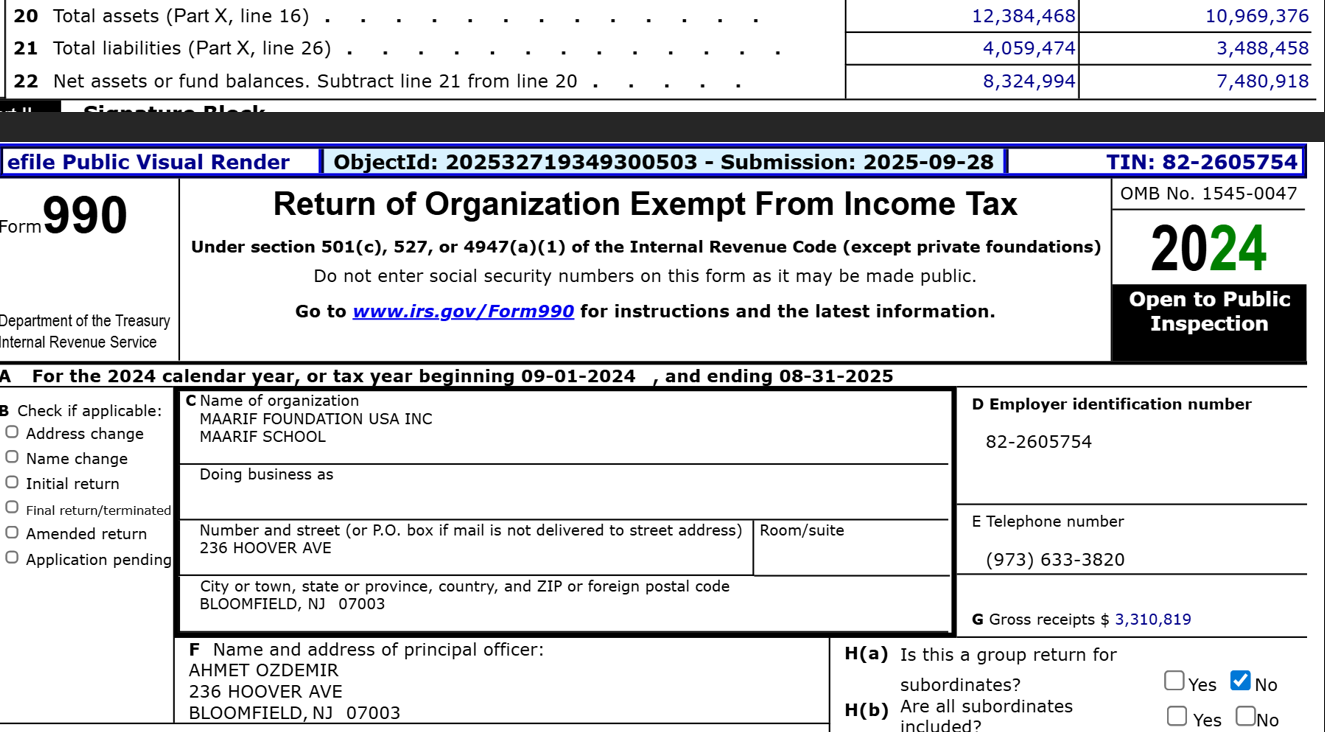Click total assets value 12,384,468
1325x732 pixels.
[x=1023, y=16]
